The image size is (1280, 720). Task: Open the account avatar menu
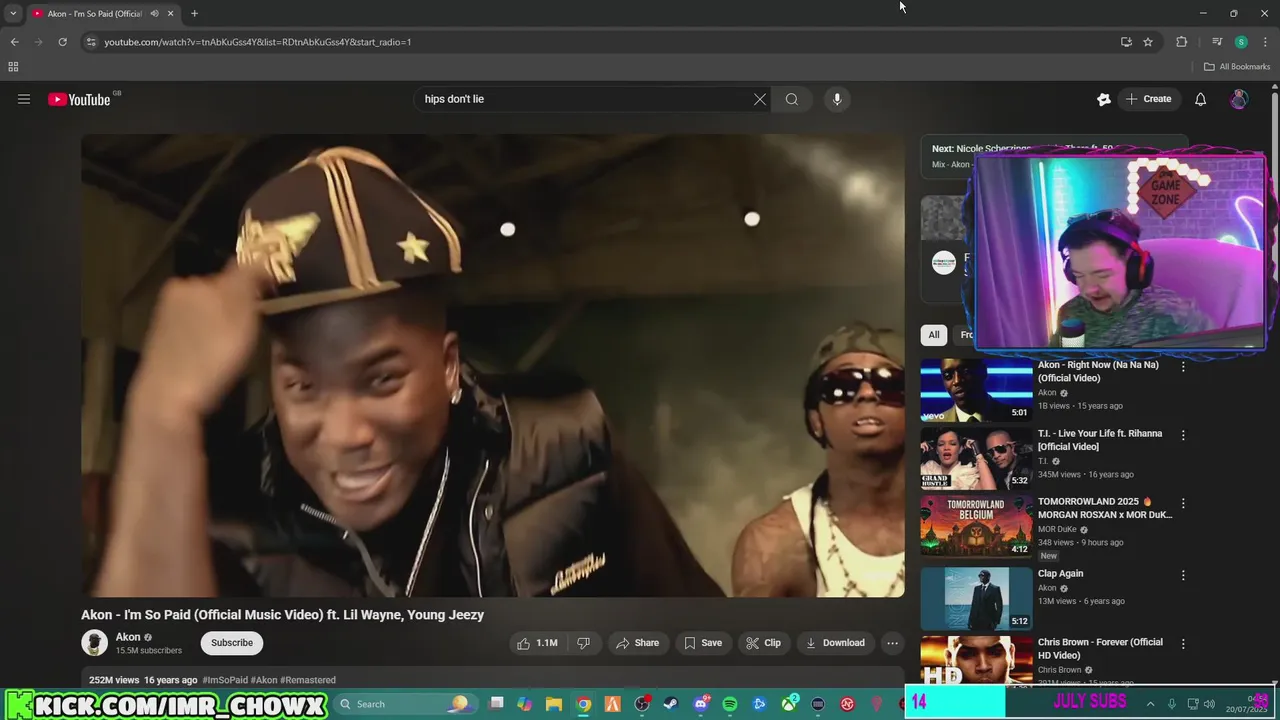[x=1238, y=99]
